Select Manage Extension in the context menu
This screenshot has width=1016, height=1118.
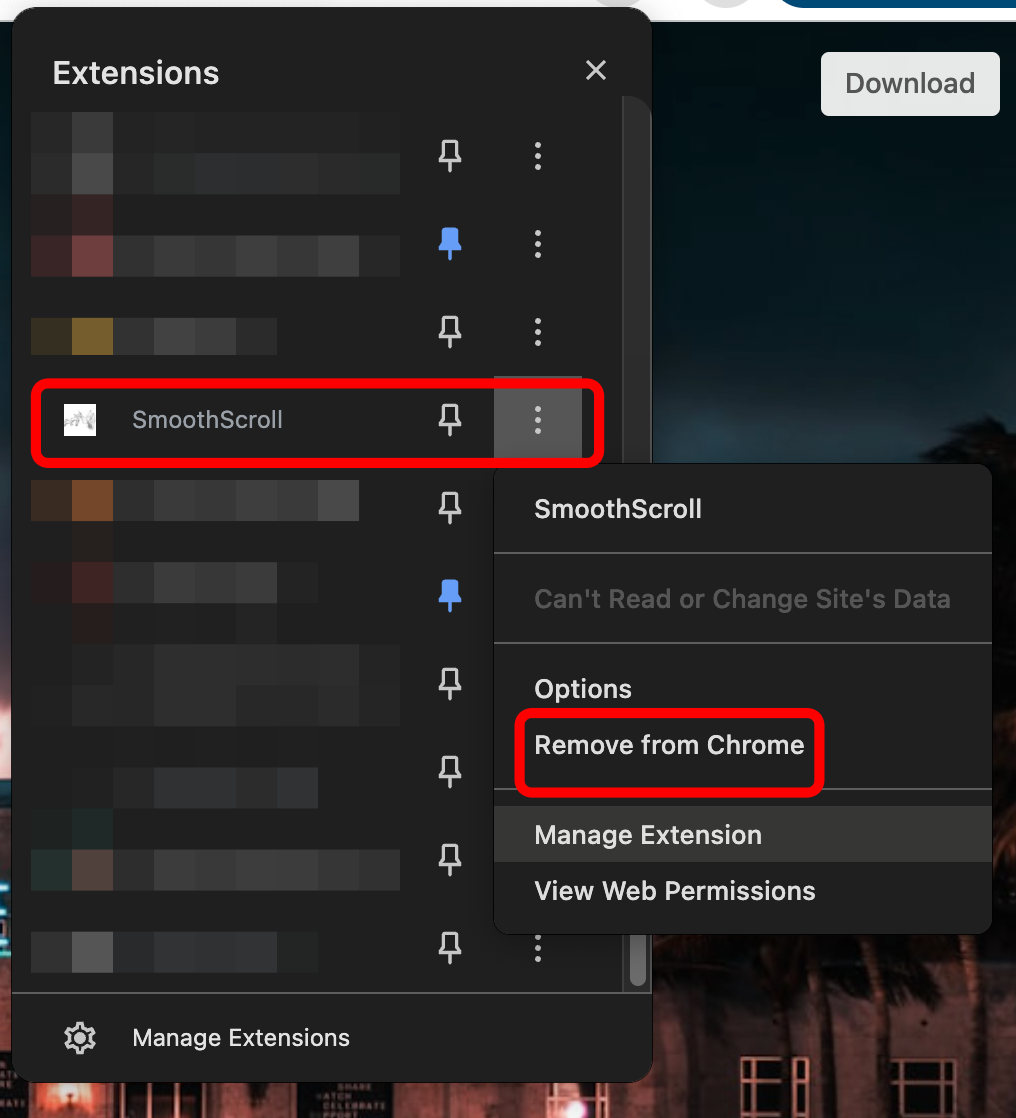(x=743, y=835)
